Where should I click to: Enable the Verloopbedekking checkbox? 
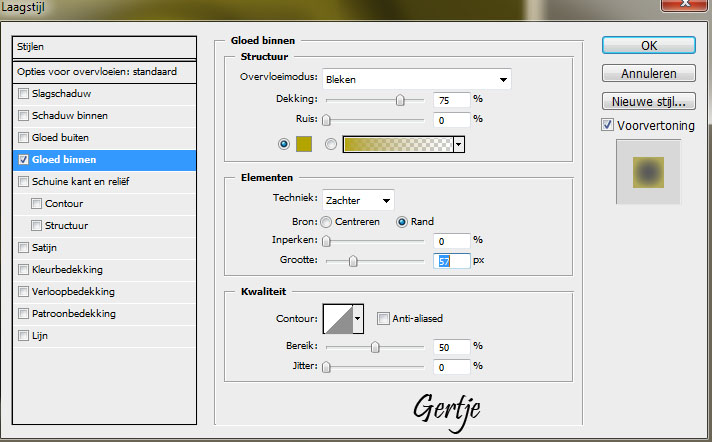coord(23,291)
